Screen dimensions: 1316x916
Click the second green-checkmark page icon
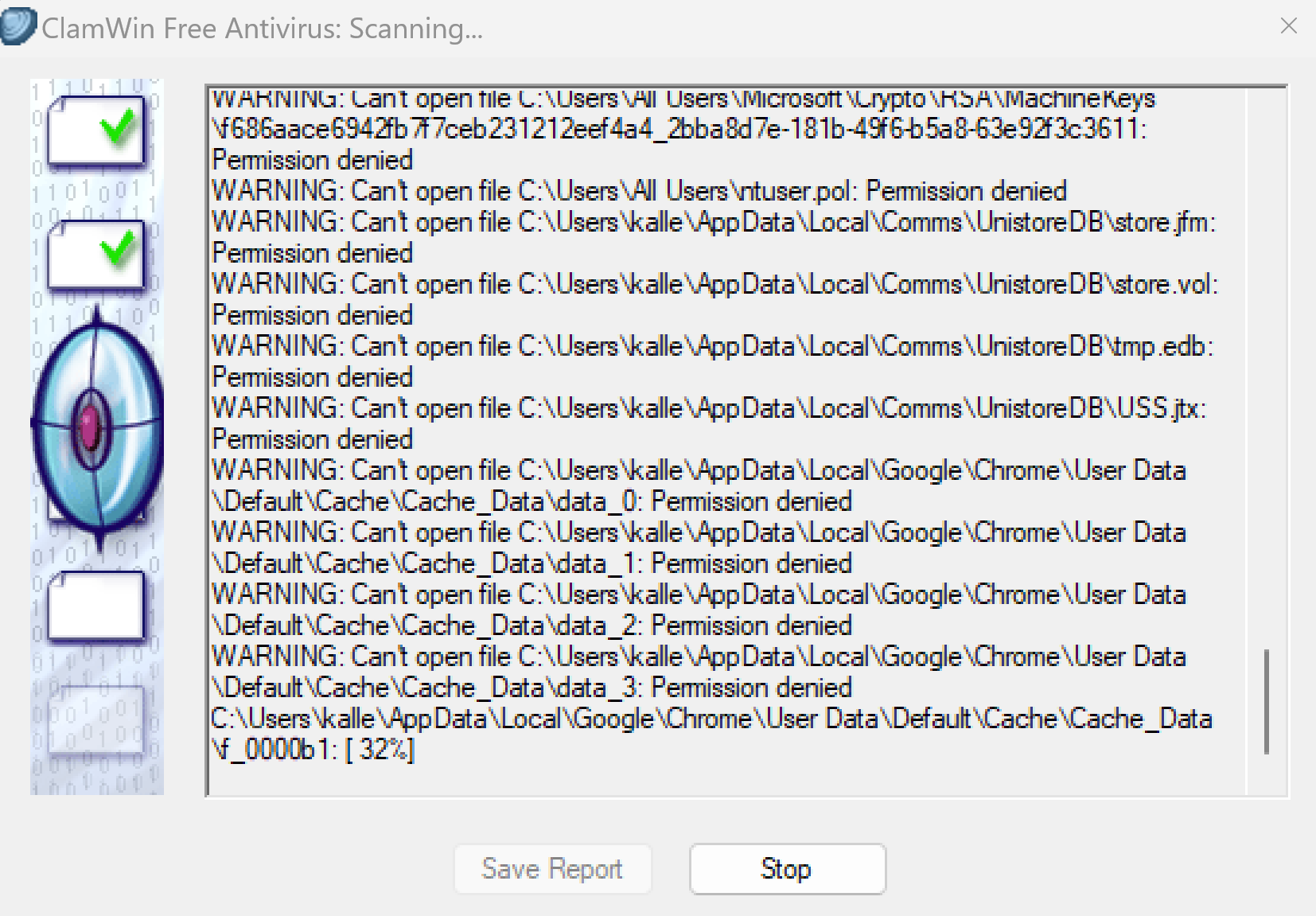point(96,256)
